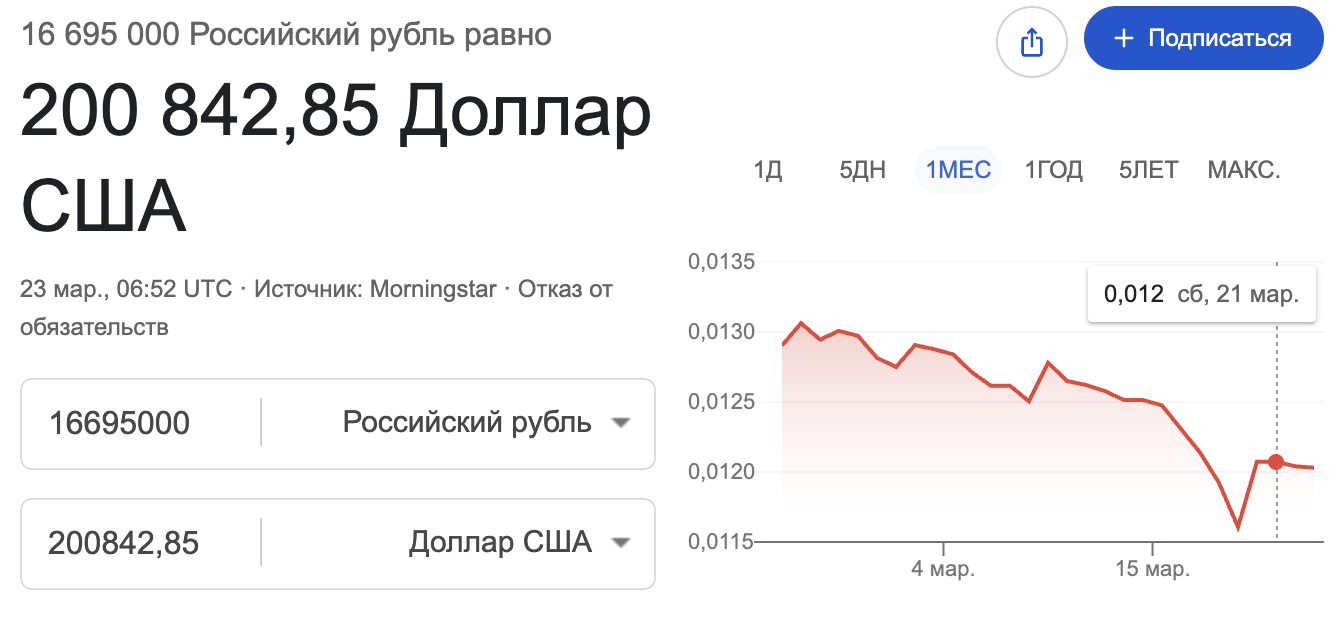The width and height of the screenshot is (1338, 640).
Task: Toggle the active 1МЕС period off
Action: click(957, 170)
